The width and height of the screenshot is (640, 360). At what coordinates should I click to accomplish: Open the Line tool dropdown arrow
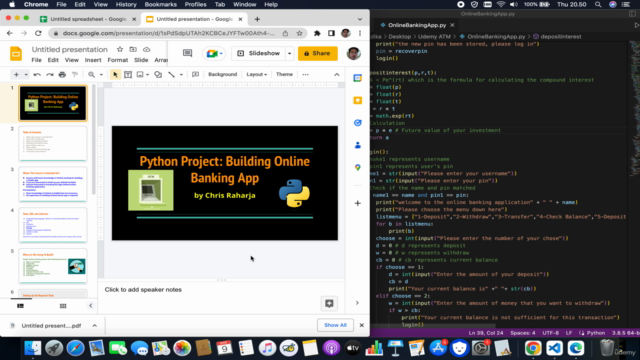point(181,75)
